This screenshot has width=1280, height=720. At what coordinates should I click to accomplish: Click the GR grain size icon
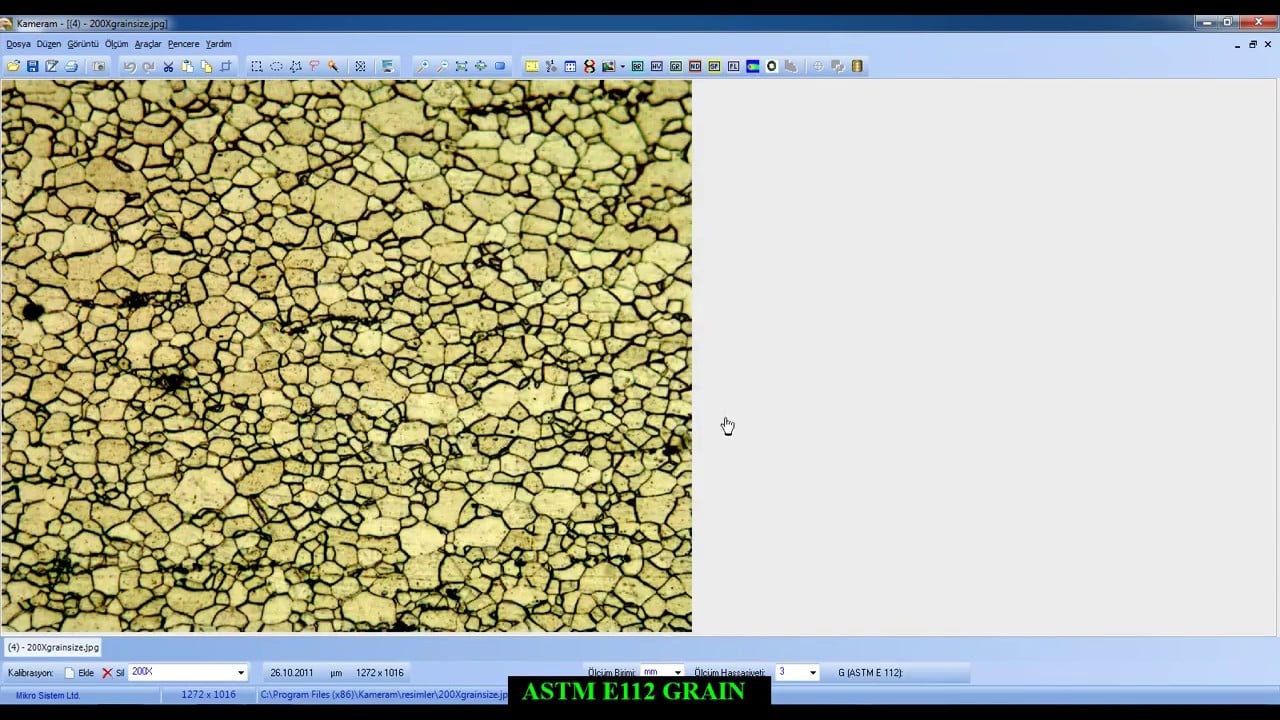click(676, 66)
